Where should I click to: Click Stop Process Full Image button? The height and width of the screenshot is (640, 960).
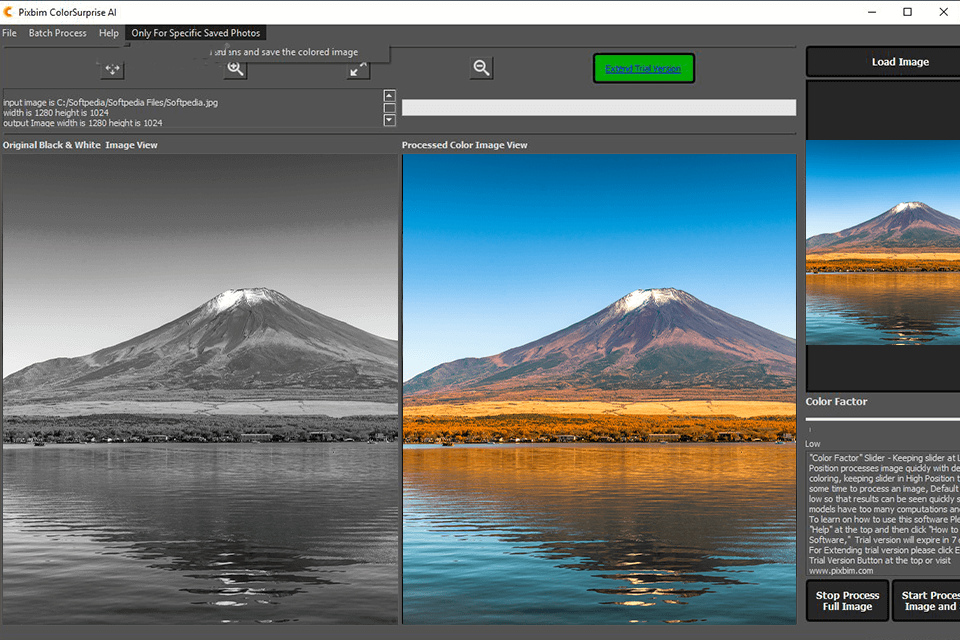point(847,601)
